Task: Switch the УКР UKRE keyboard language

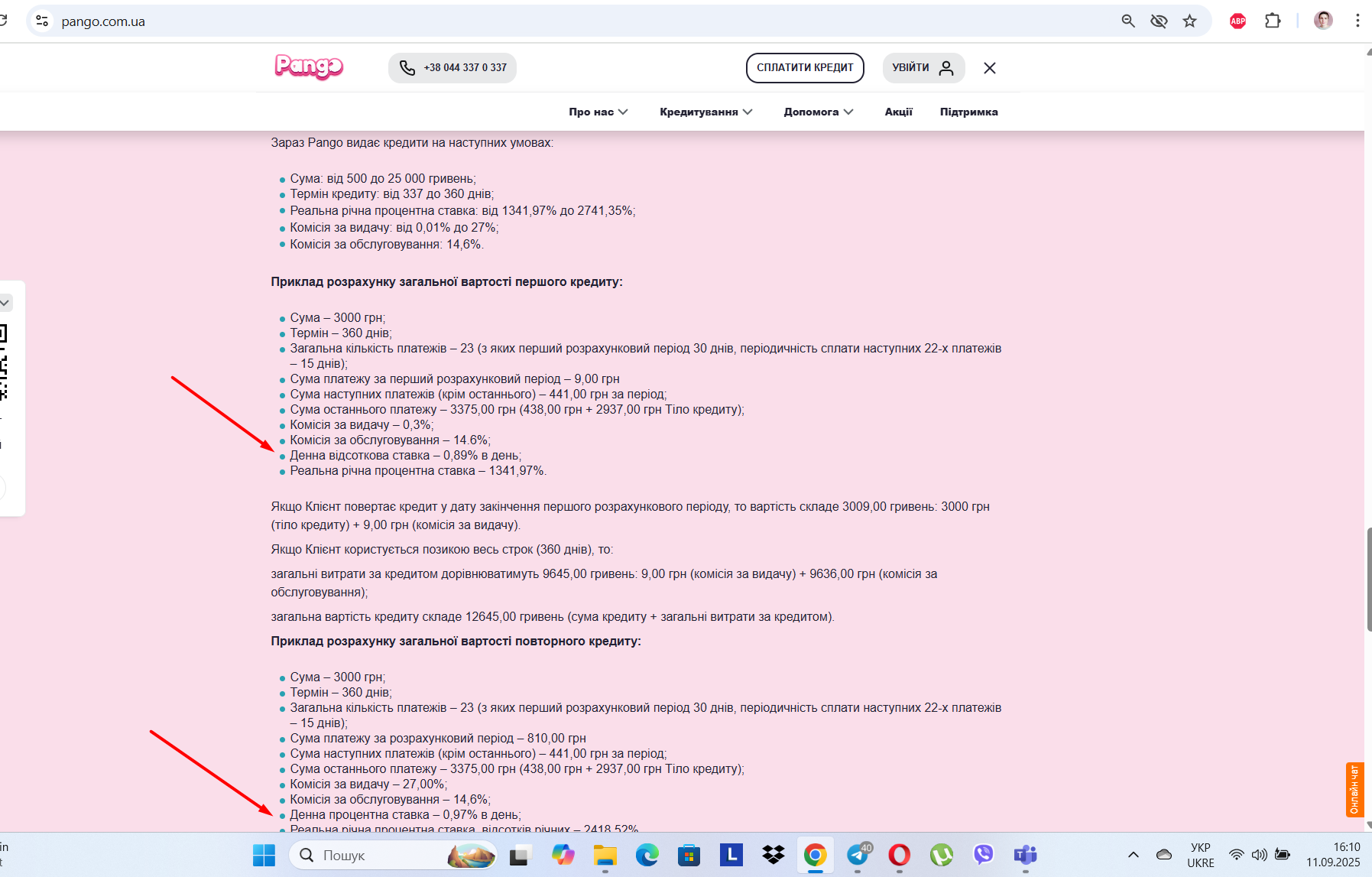Action: coord(1201,855)
